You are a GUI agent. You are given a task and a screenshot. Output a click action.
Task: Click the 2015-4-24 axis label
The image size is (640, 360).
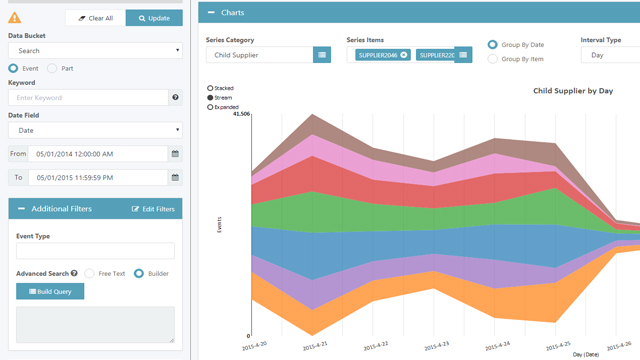tap(498, 346)
